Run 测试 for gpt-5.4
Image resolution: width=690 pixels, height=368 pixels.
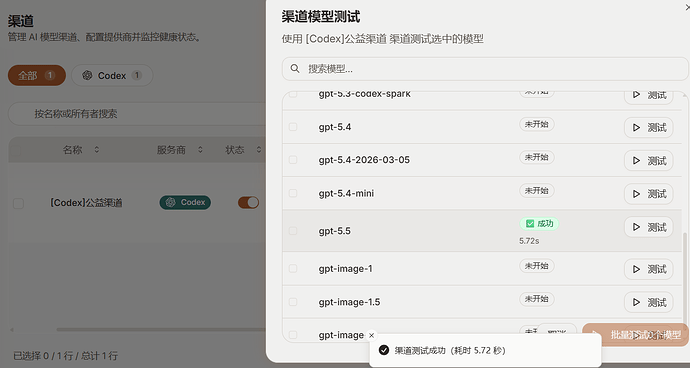coord(649,128)
